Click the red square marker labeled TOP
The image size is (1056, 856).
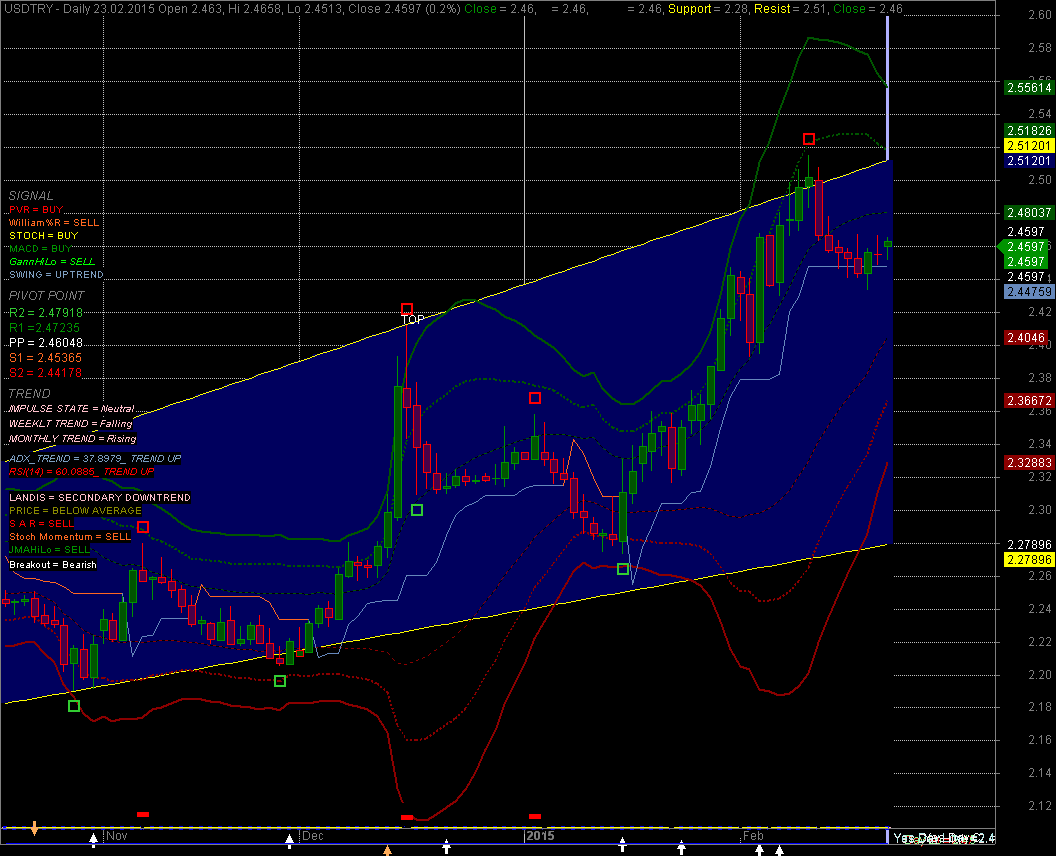[407, 309]
